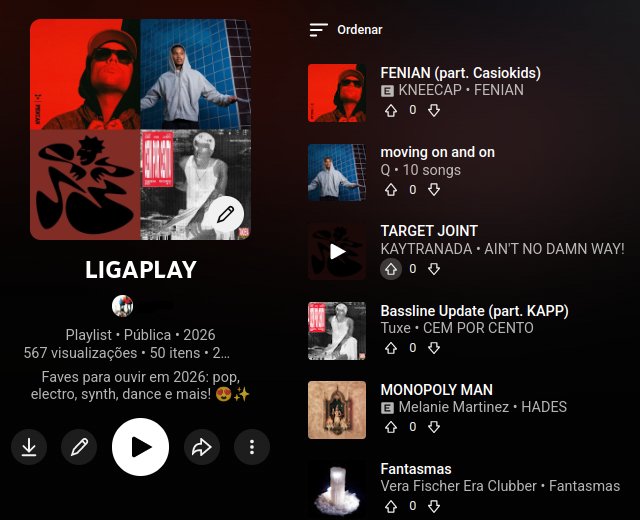This screenshot has width=640, height=520.
Task: Downvote Bassline Update (part. KAPP)
Action: (434, 348)
